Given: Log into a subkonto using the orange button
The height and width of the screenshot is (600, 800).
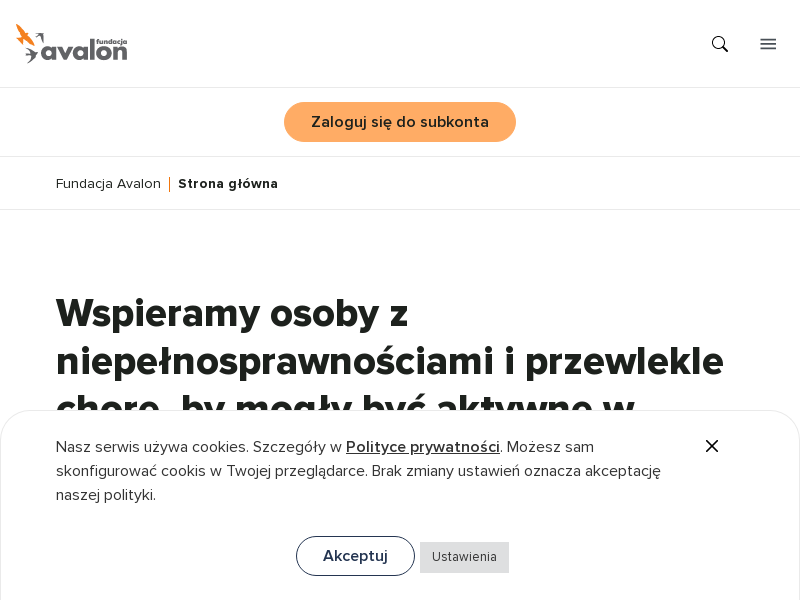Looking at the screenshot, I should click(x=400, y=122).
